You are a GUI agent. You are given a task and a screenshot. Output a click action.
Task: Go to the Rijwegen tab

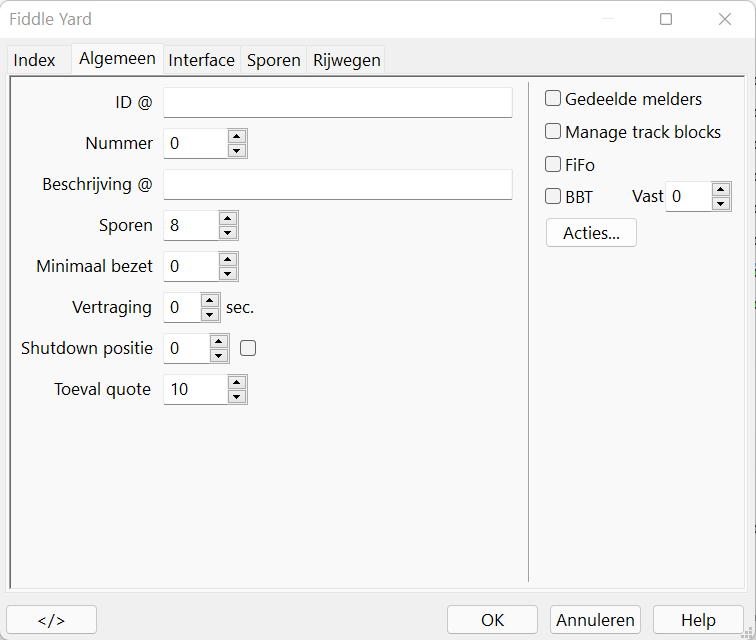(346, 60)
